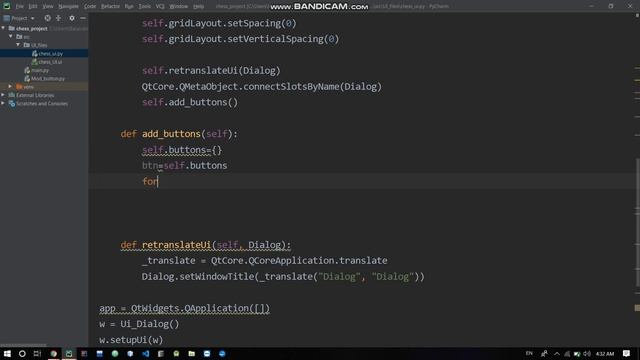
Task: Click the locate/scroll-from-source target icon
Action: coord(47,18)
